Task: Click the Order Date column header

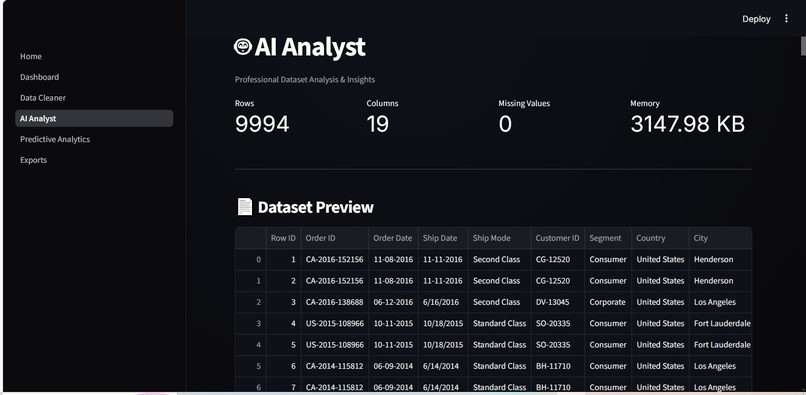Action: 393,238
